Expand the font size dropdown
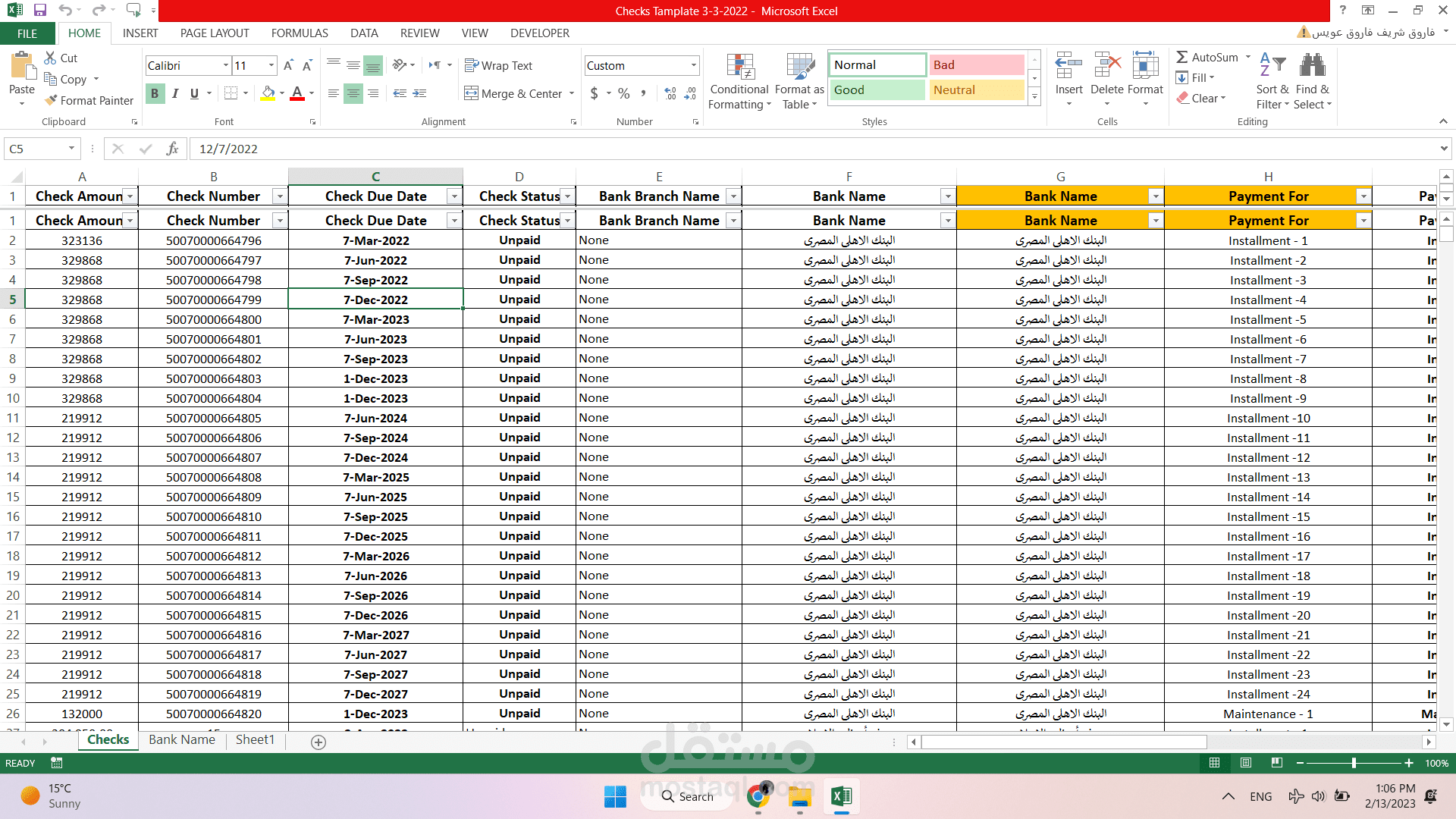The image size is (1456, 819). coord(271,65)
